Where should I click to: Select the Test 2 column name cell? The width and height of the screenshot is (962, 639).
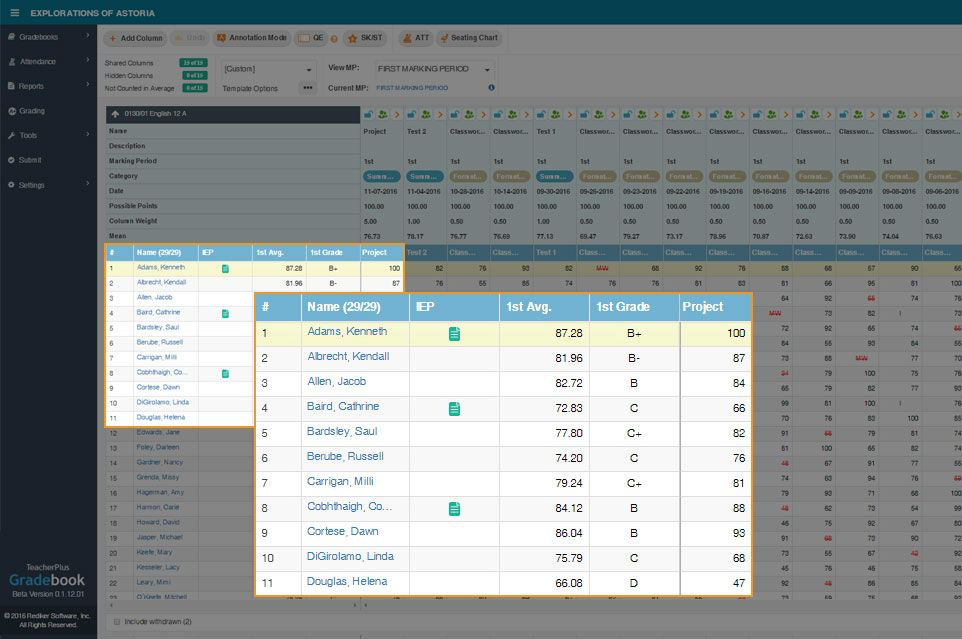click(425, 131)
